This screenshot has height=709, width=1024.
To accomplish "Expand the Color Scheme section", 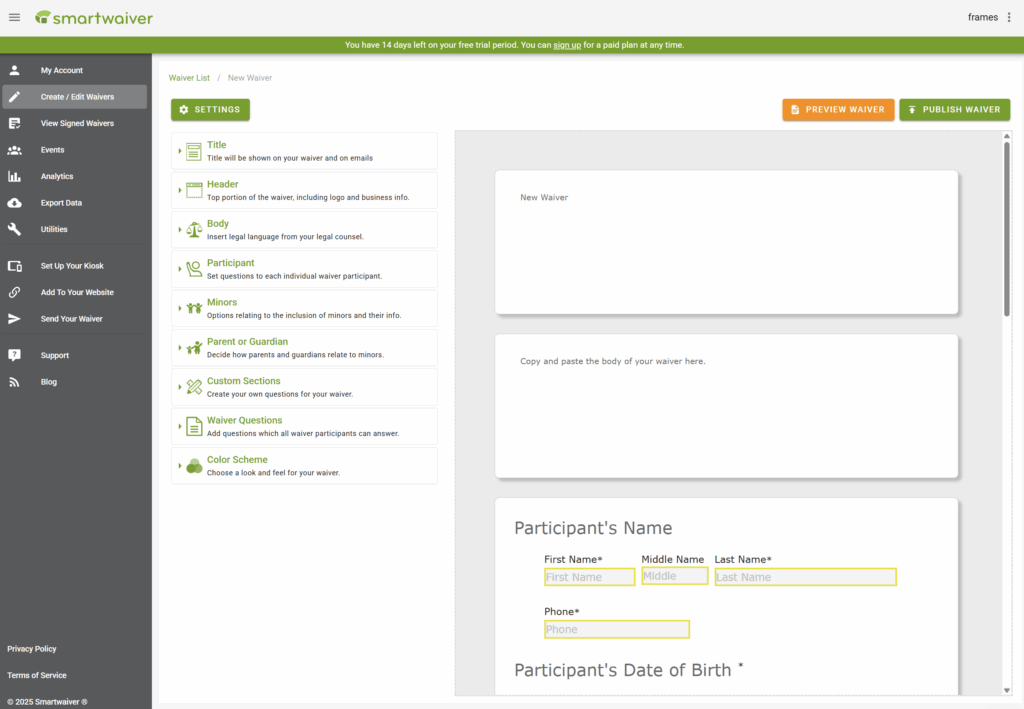I will point(304,466).
